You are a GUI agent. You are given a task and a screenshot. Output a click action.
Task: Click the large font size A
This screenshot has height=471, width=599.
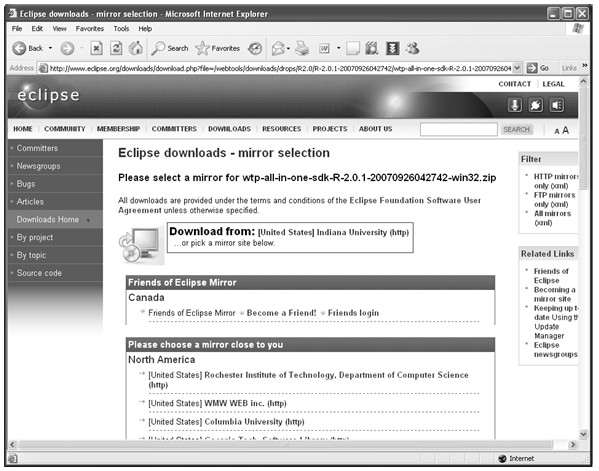pos(565,130)
